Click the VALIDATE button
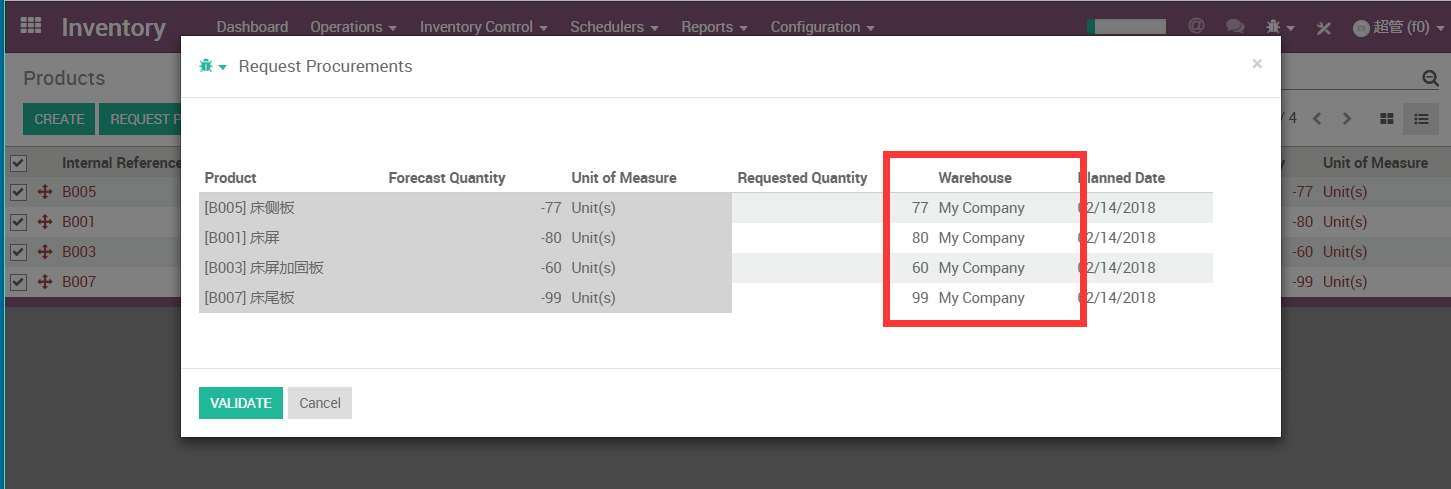Image resolution: width=1451 pixels, height=489 pixels. 240,403
